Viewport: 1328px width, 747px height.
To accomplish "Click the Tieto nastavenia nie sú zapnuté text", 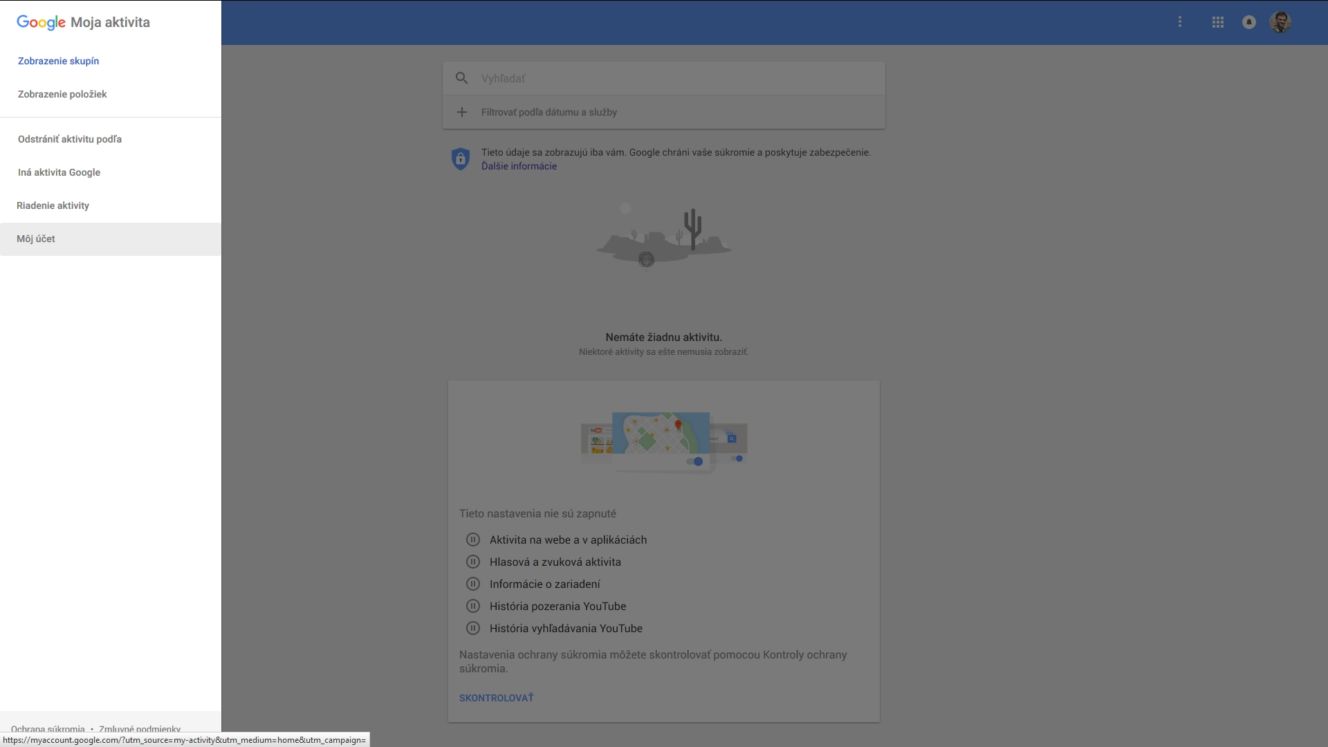I will (538, 514).
